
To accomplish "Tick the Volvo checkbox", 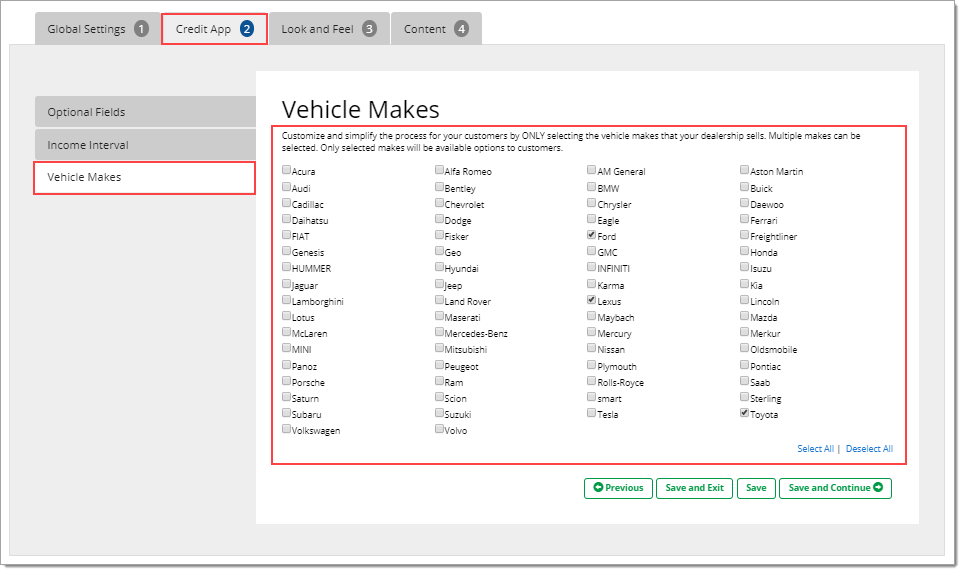I will [439, 428].
